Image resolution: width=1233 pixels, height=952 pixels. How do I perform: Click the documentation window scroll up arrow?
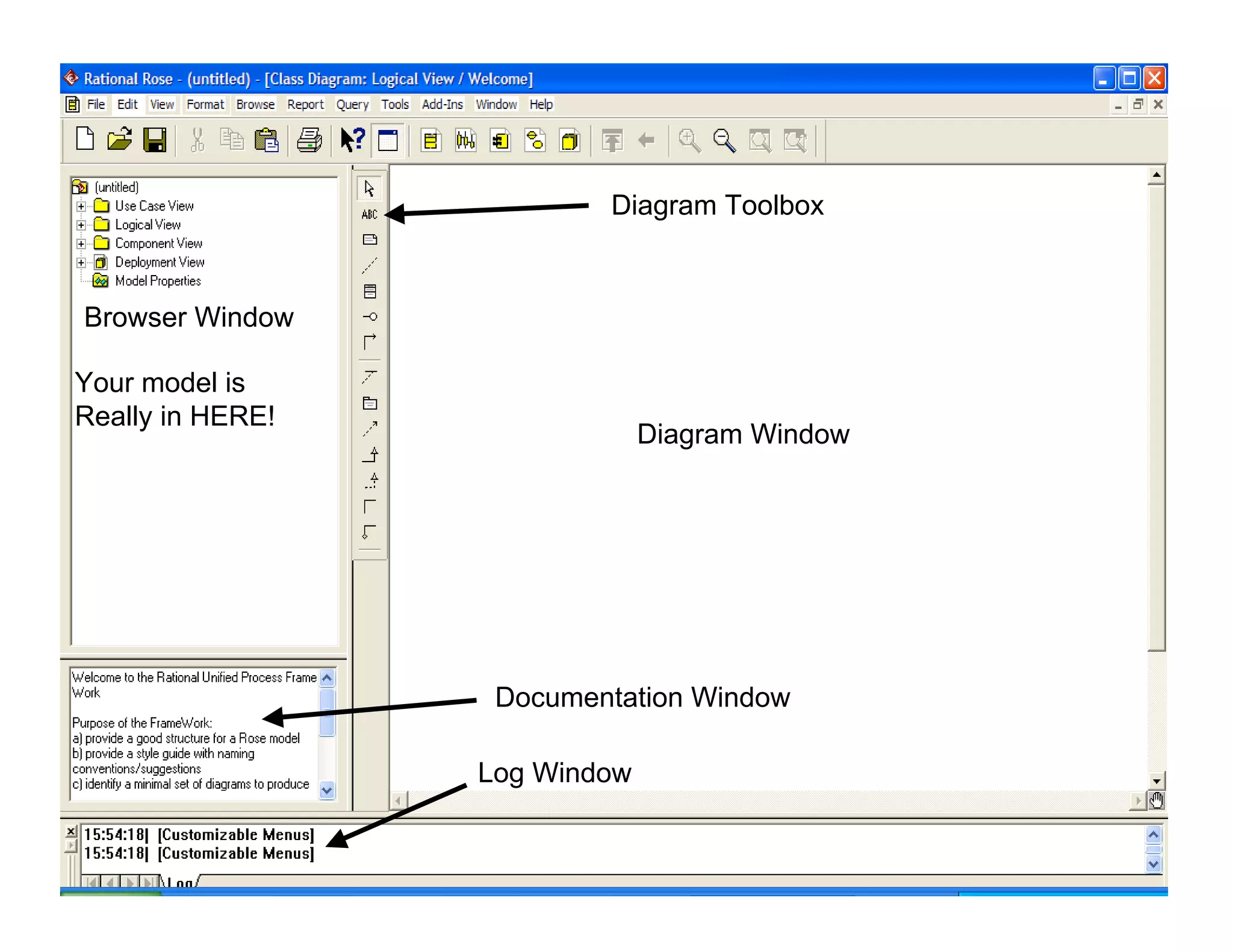coord(327,678)
